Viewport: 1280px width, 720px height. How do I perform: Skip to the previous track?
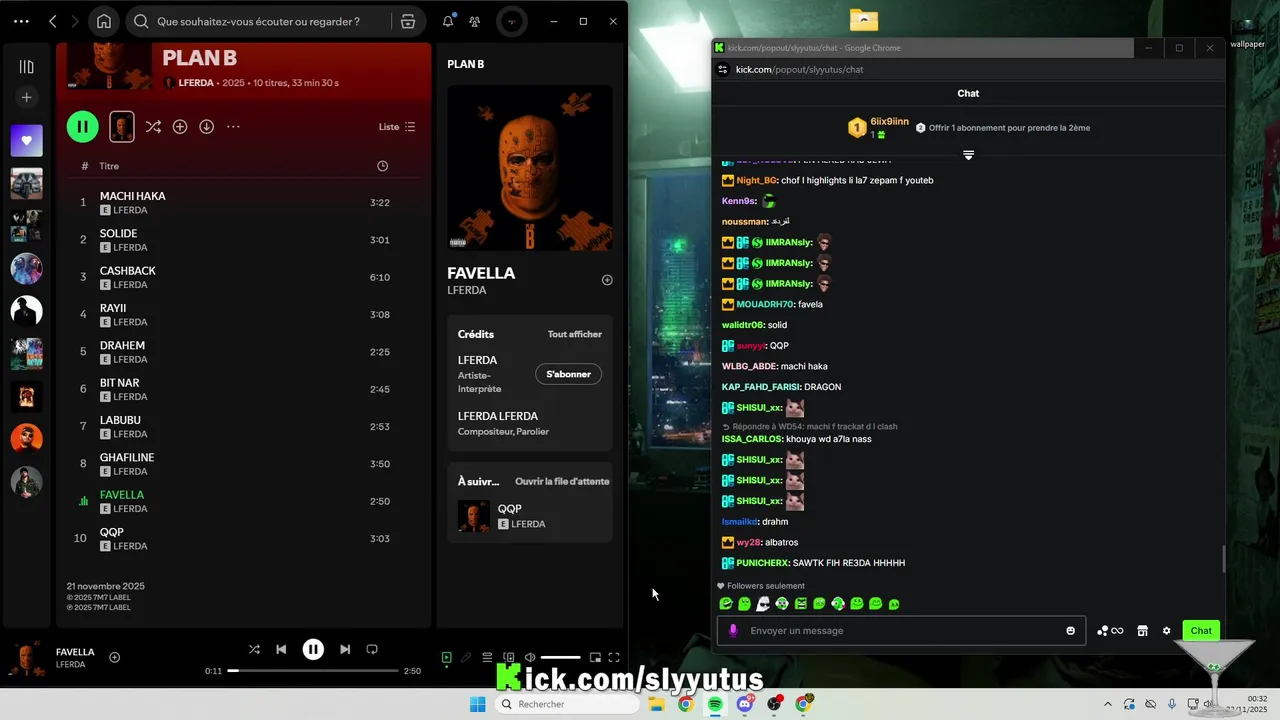pyautogui.click(x=281, y=649)
